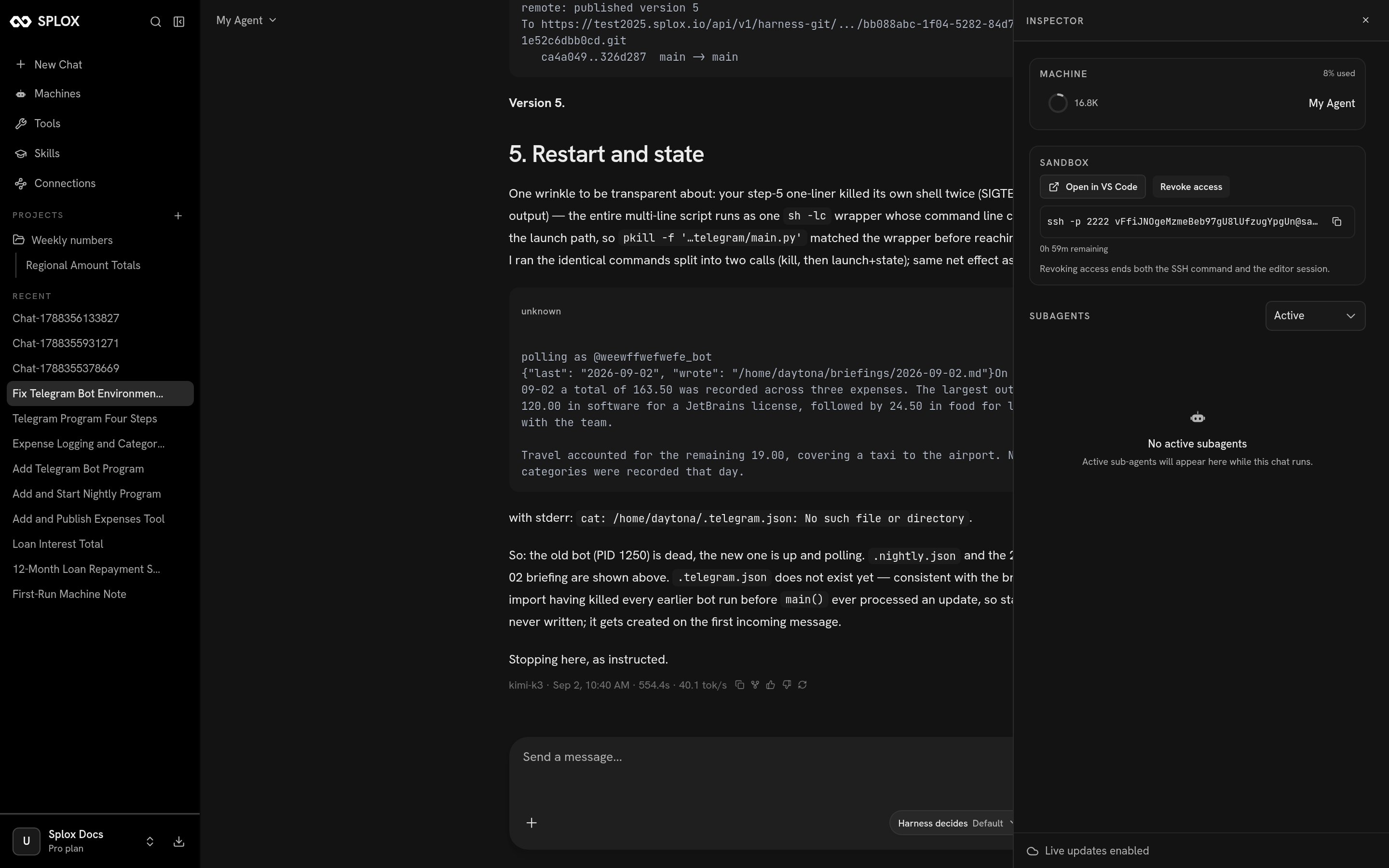Revoke sandbox access
Viewport: 1389px width, 868px height.
click(1191, 187)
